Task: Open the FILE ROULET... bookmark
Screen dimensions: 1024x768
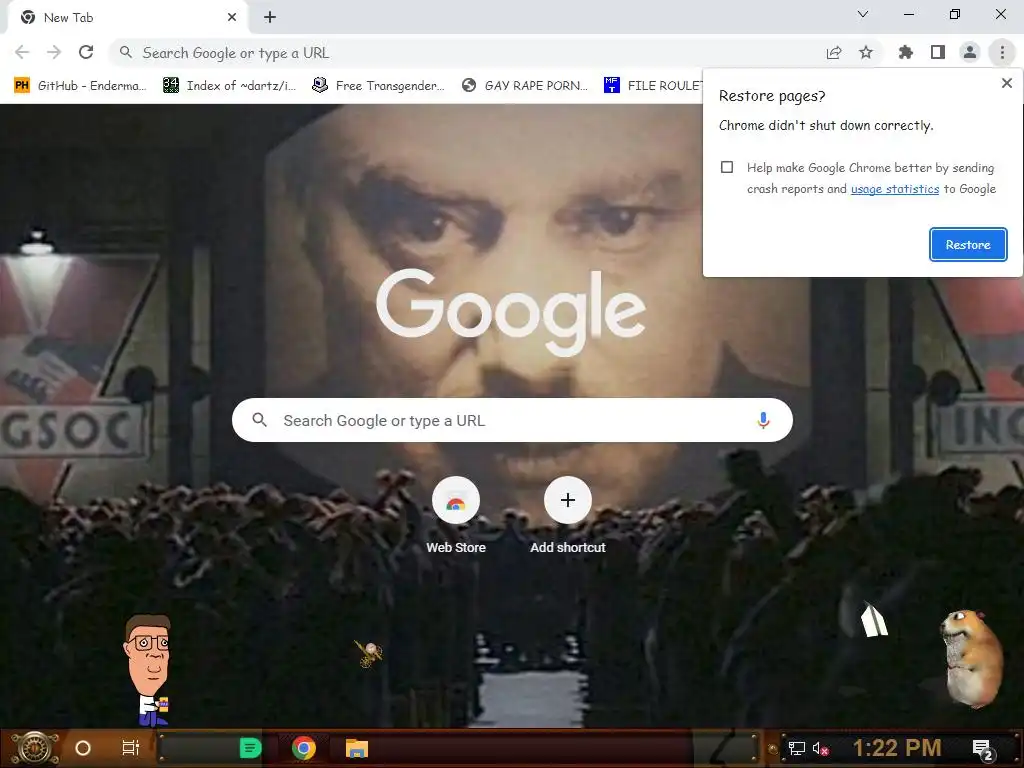Action: tap(652, 86)
